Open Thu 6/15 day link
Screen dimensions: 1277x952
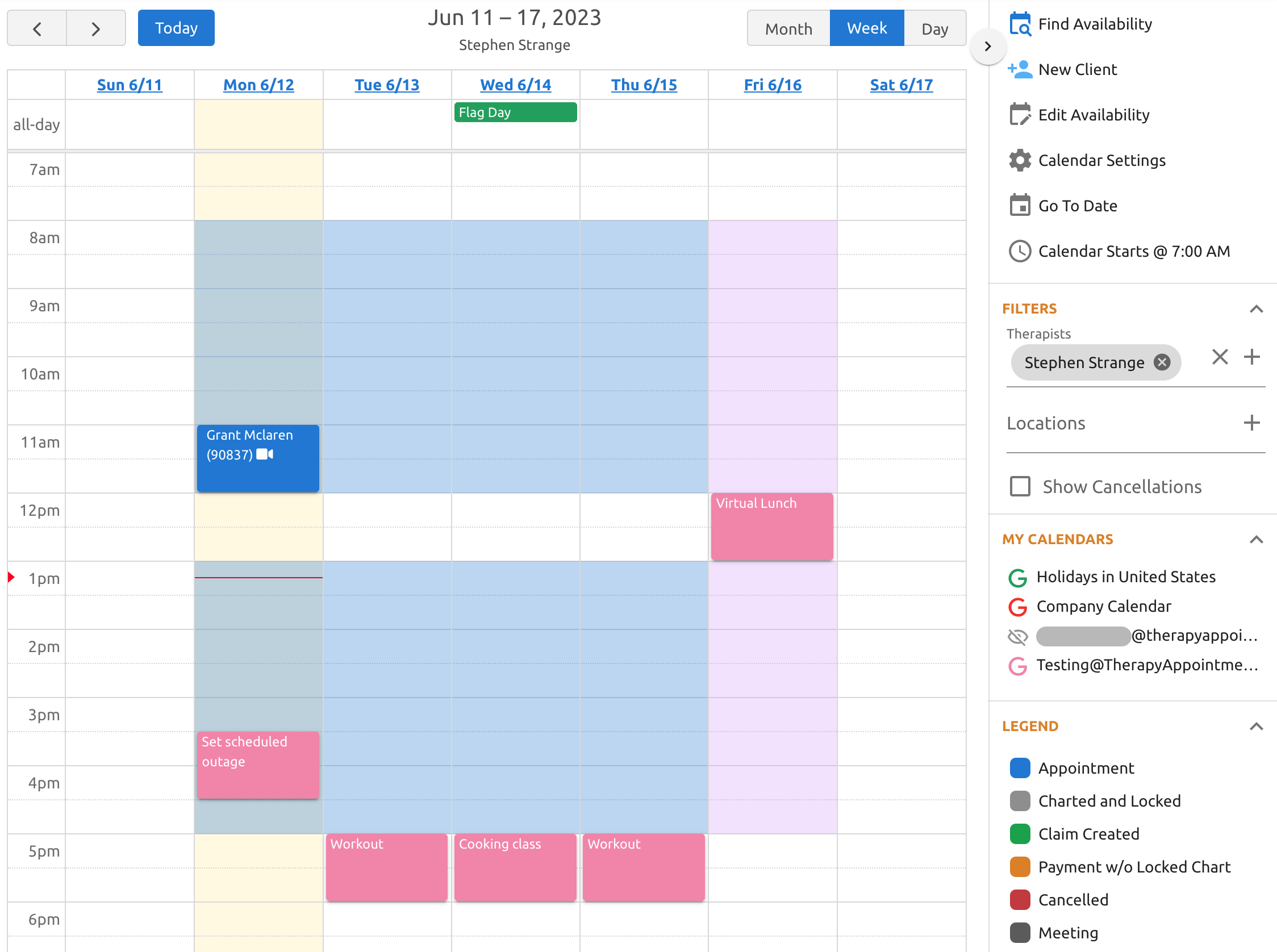[x=644, y=85]
